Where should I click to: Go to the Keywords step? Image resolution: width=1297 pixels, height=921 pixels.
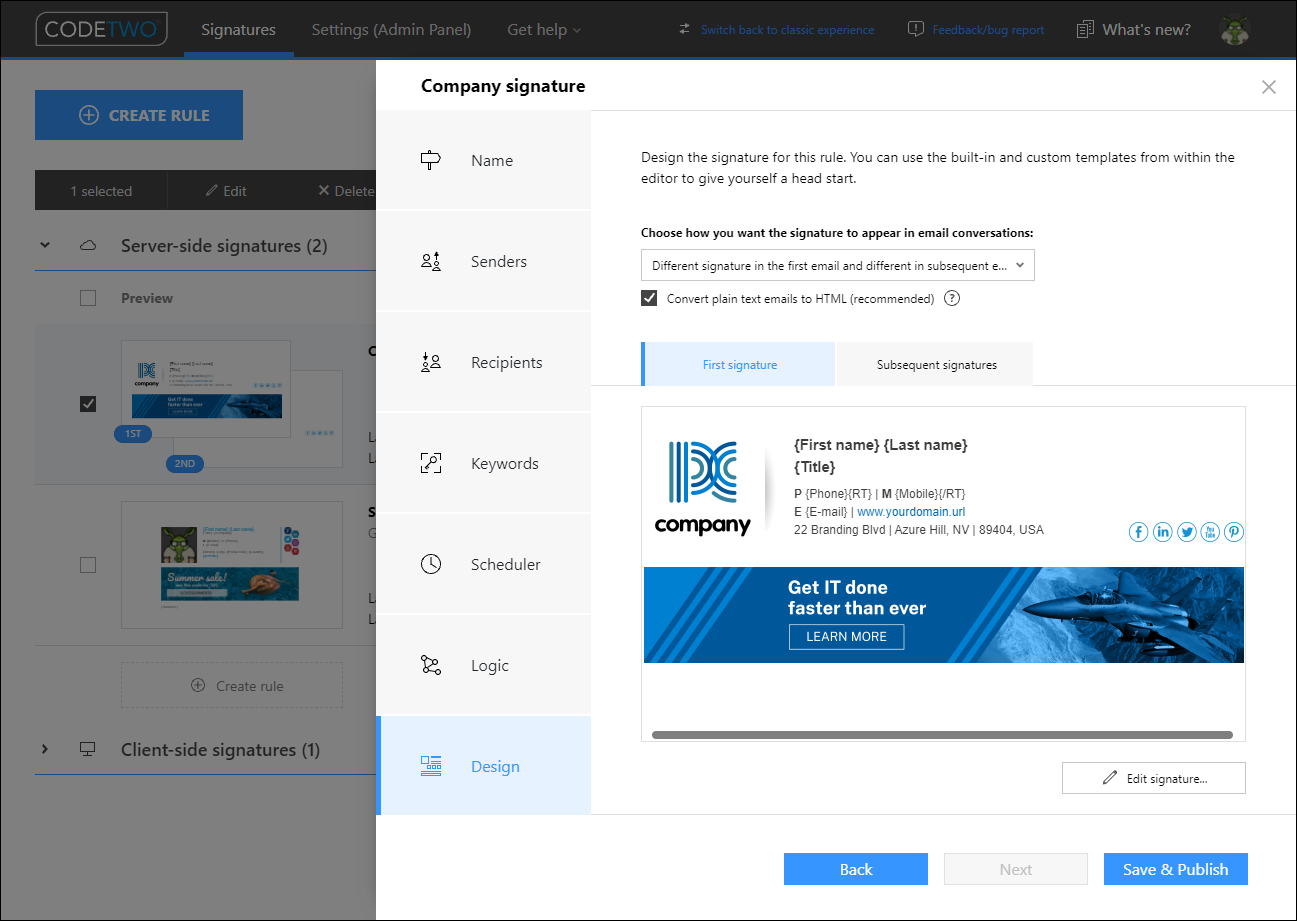[483, 463]
